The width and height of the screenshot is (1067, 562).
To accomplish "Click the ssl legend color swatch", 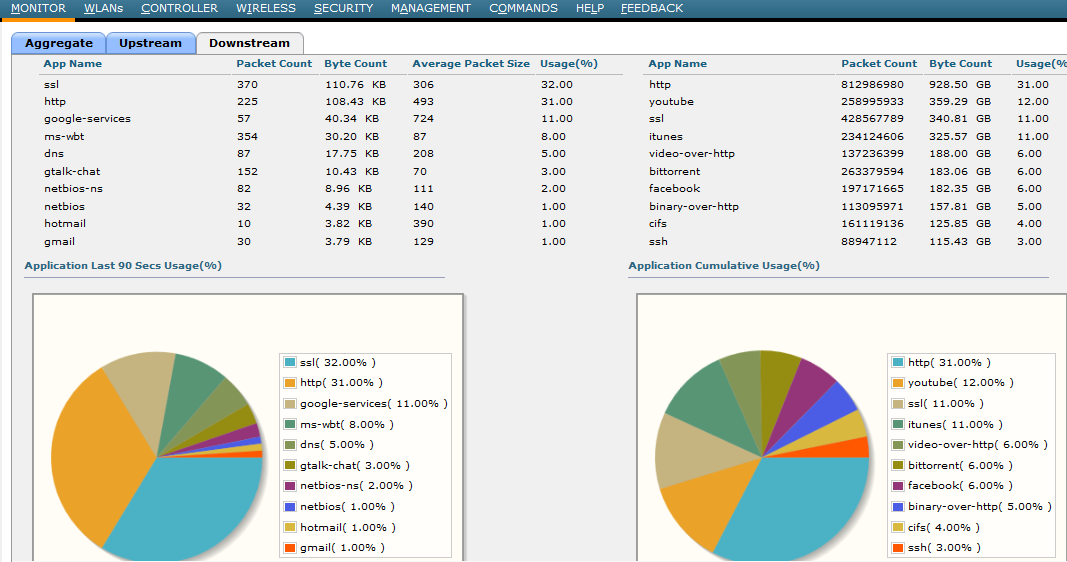I will pos(290,362).
